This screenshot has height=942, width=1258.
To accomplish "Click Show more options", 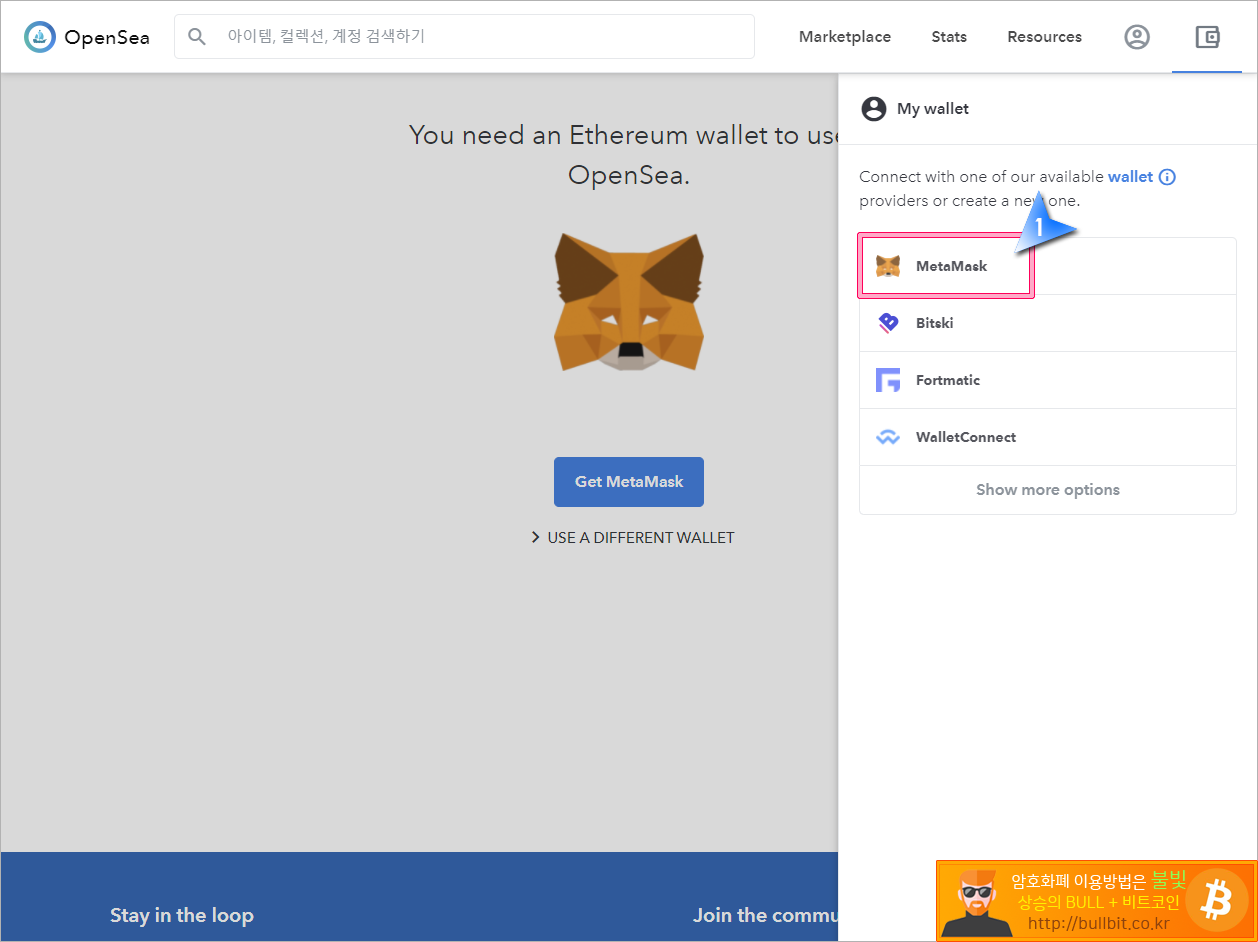I will [1048, 490].
